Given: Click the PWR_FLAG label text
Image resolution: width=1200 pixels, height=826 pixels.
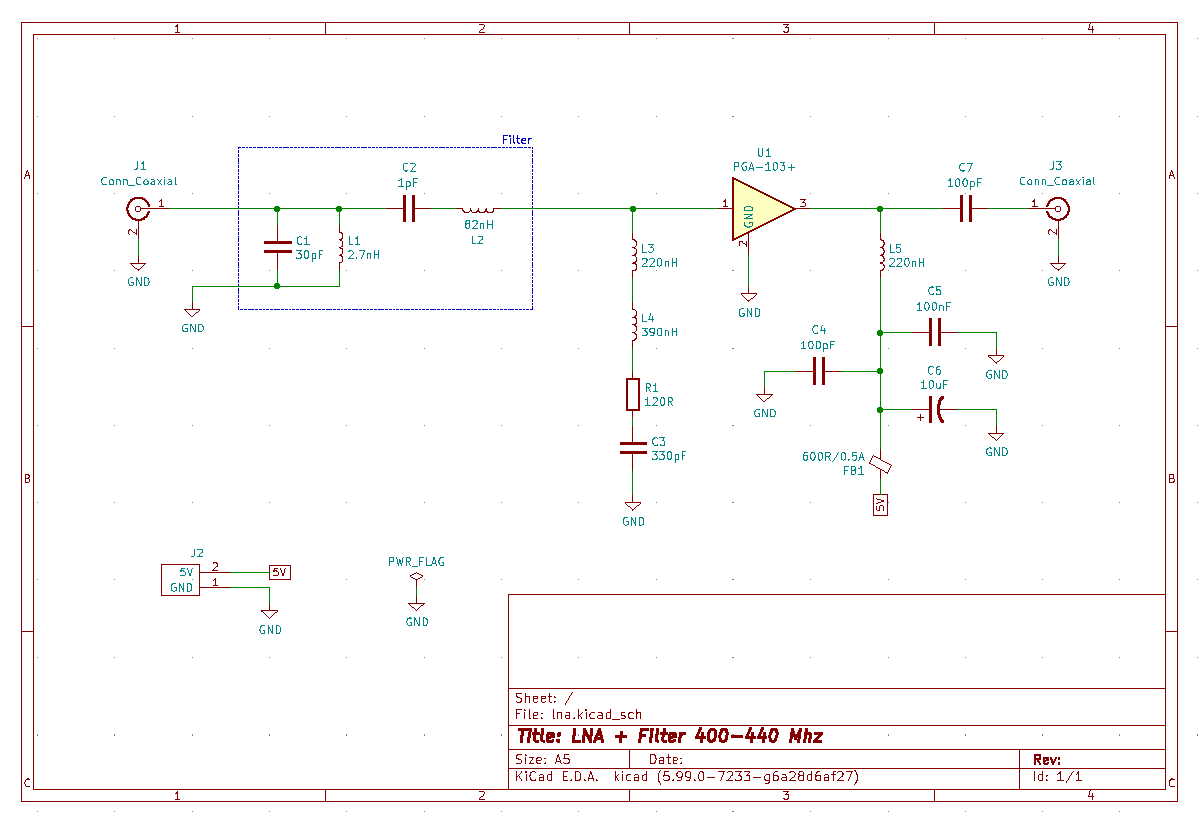Looking at the screenshot, I should pos(417,561).
